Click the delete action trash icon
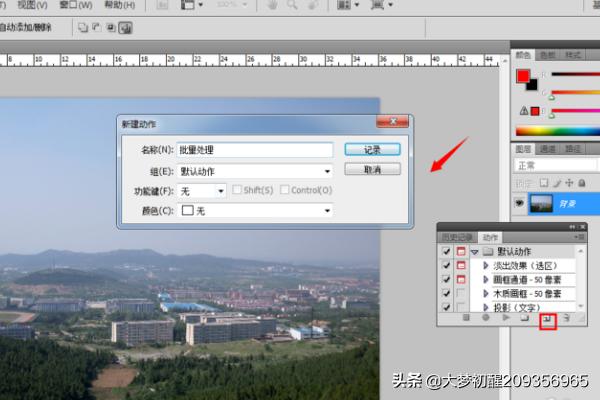Screen dimensions: 600x400 click(x=565, y=318)
